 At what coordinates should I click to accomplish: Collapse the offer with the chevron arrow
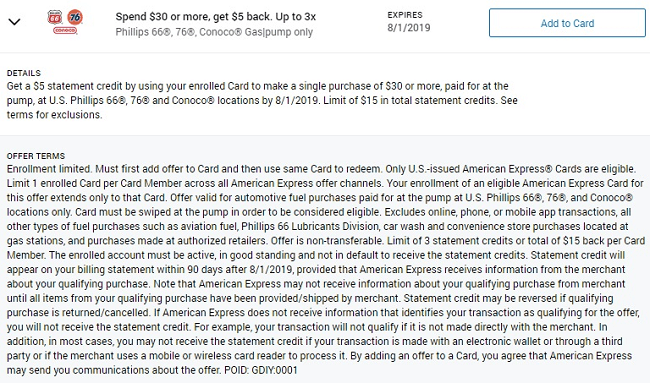click(x=15, y=22)
